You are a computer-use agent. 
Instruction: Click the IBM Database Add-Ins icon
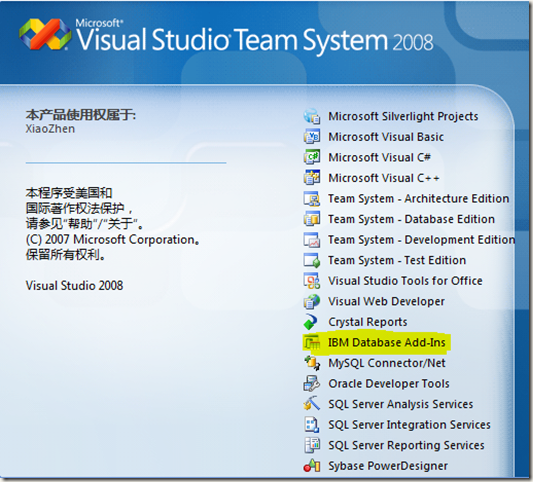(x=312, y=343)
